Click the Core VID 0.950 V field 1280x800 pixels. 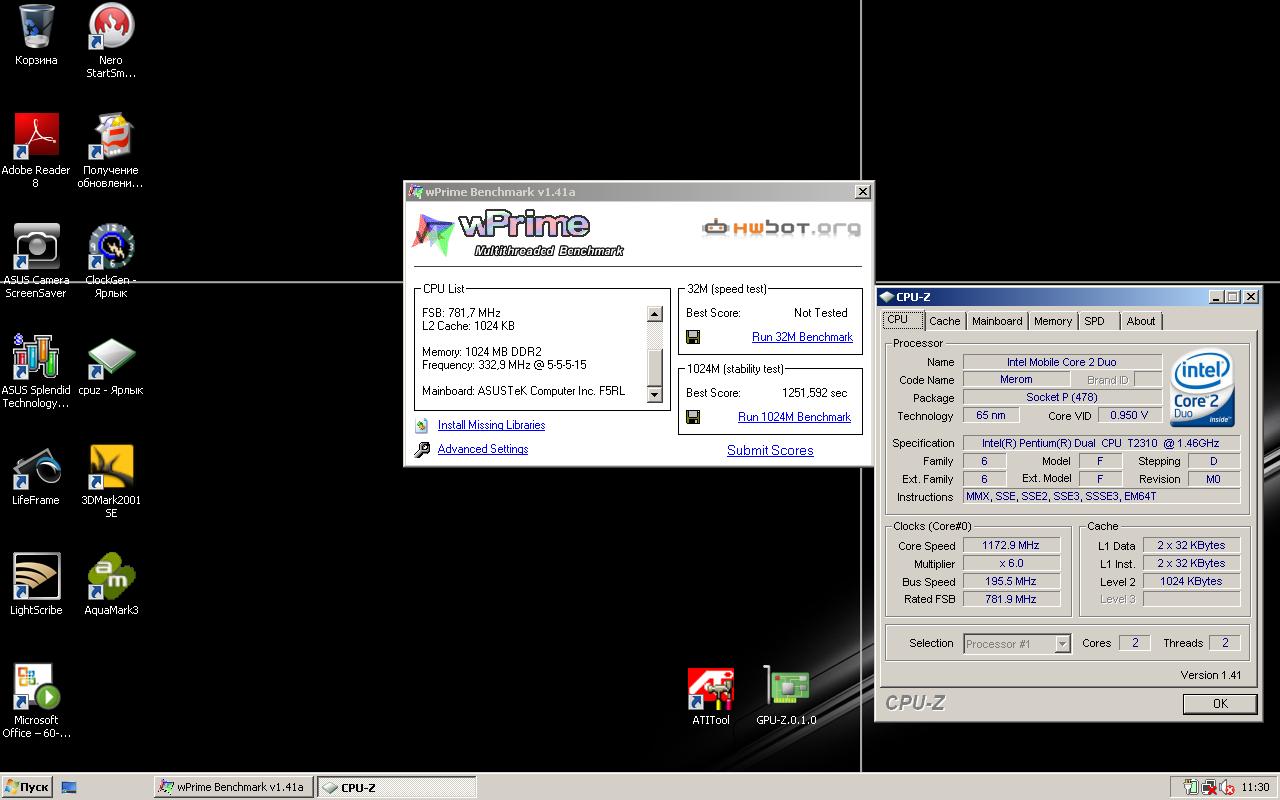pos(1129,415)
